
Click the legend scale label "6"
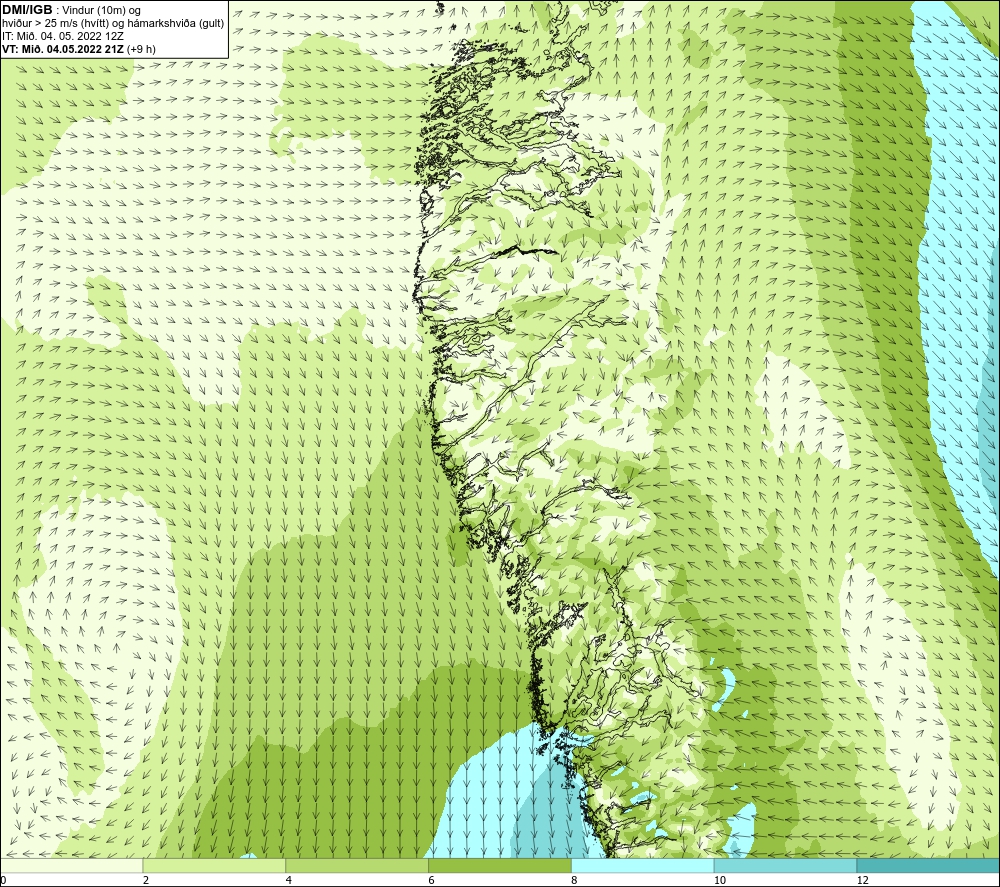click(x=432, y=880)
